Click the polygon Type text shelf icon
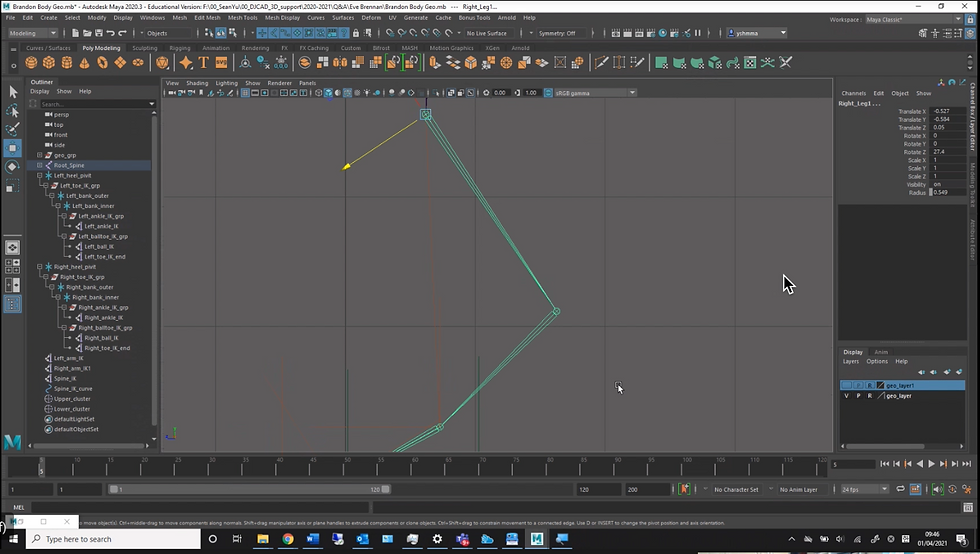Screen dimensions: 980x554 tap(204, 63)
